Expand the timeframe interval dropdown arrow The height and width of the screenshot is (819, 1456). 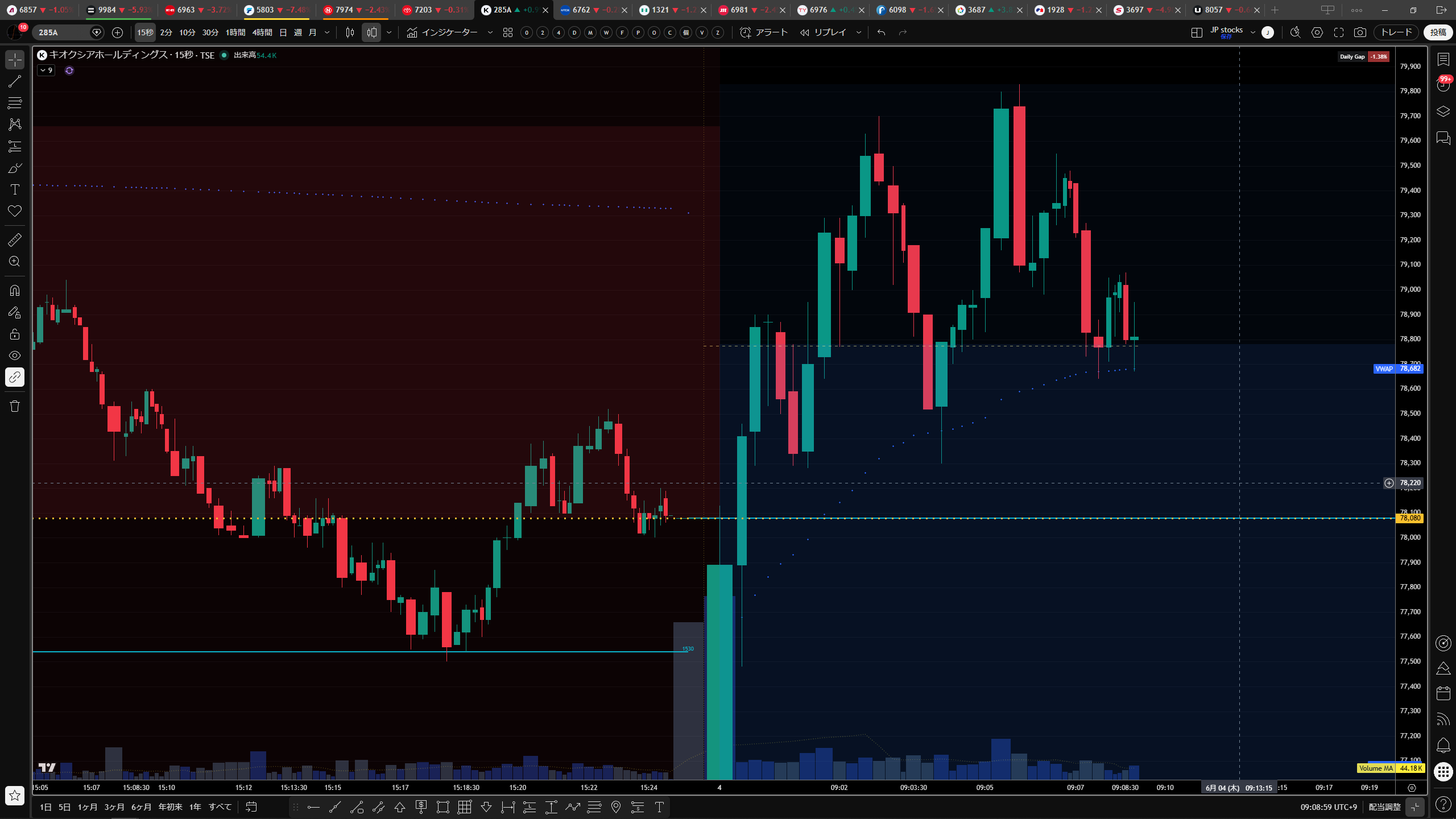(327, 32)
